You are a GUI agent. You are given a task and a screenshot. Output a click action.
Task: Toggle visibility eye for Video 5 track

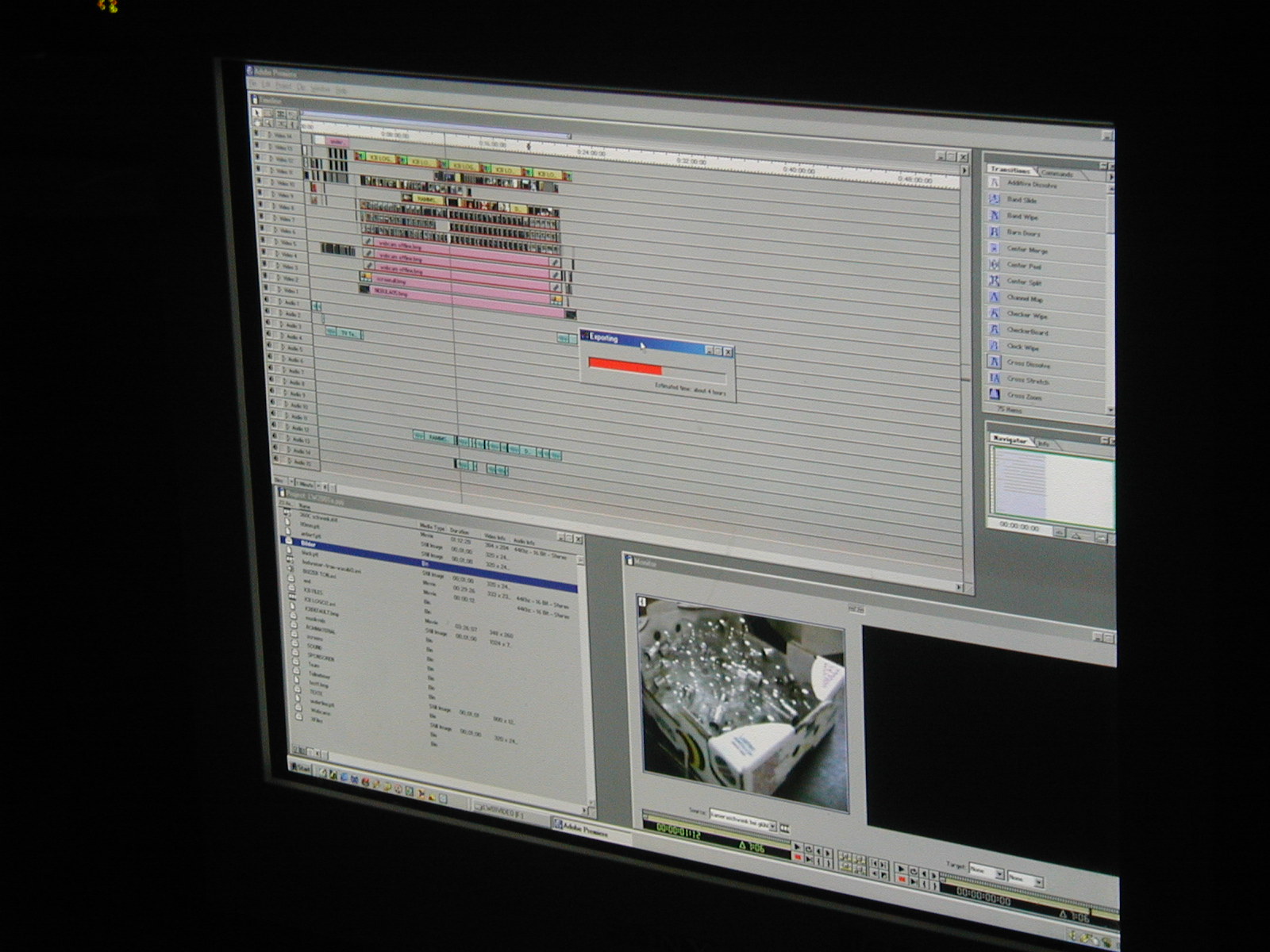(263, 240)
